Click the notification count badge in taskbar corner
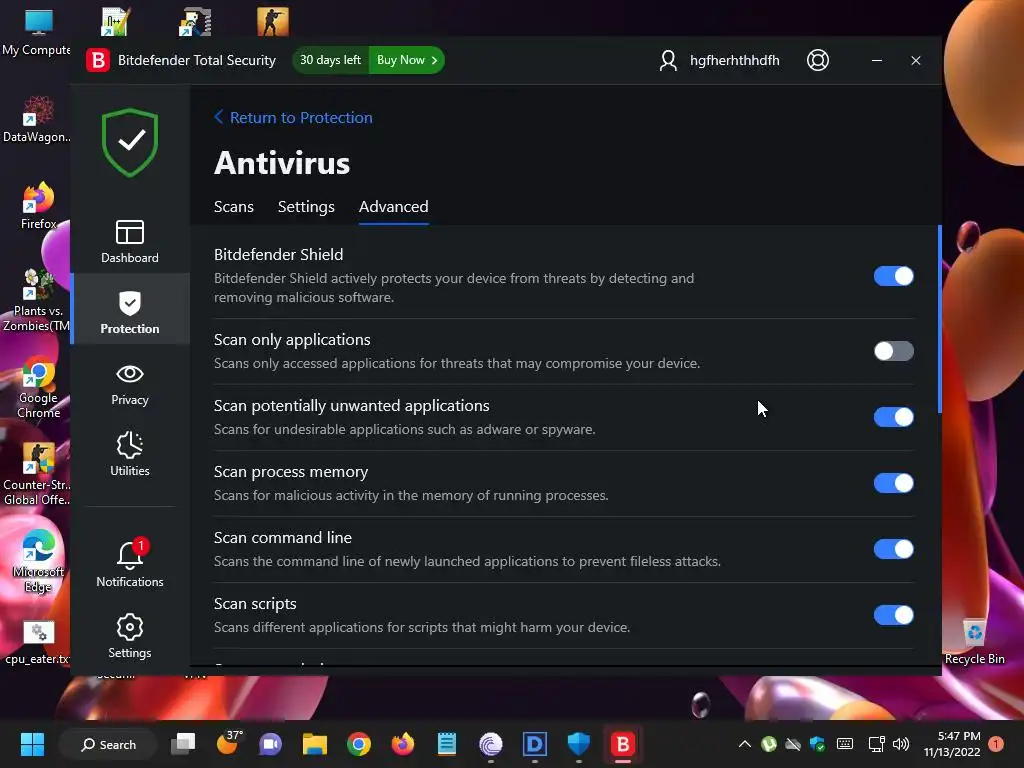Viewport: 1024px width, 768px height. click(x=996, y=744)
